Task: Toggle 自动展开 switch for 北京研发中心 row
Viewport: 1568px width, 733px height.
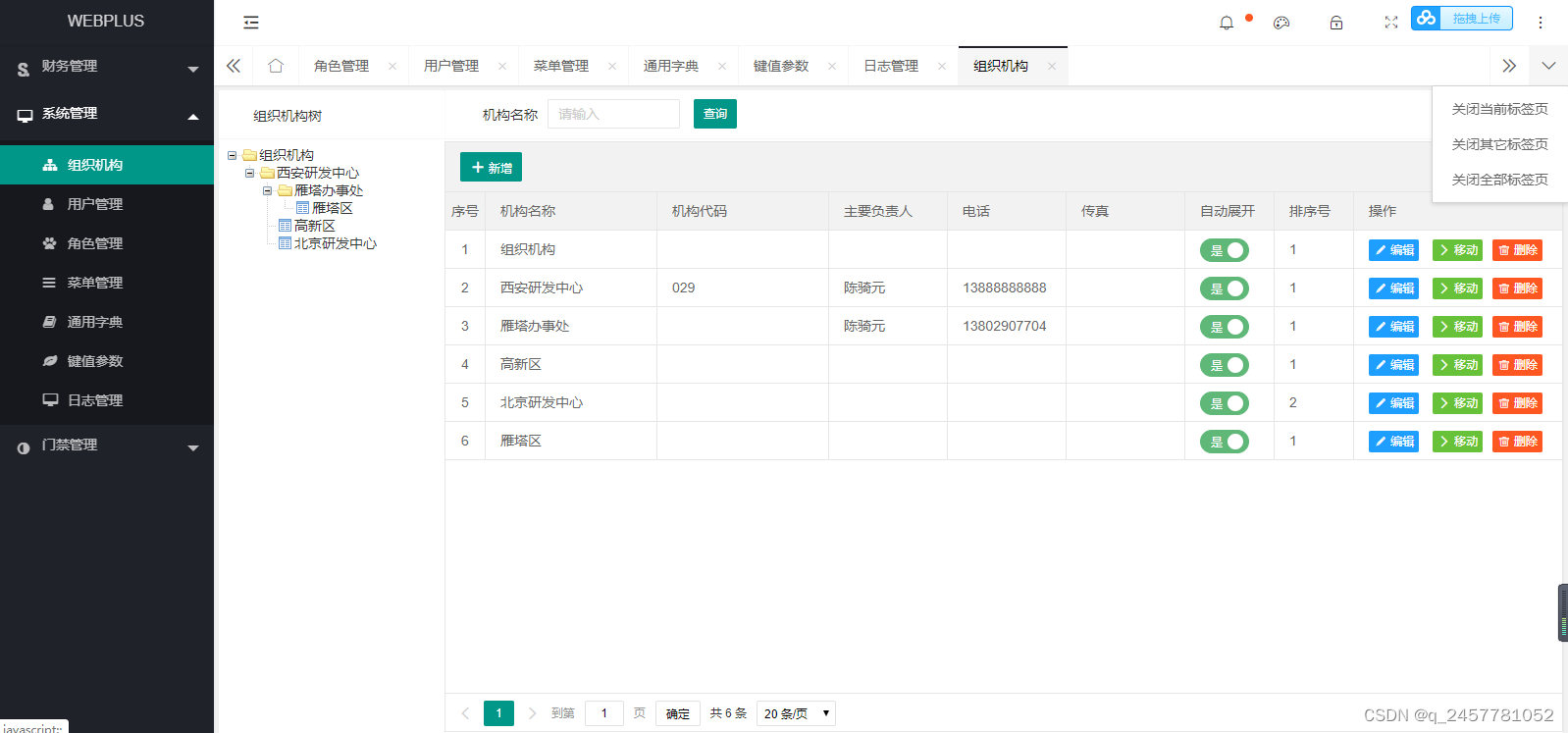Action: 1225,403
